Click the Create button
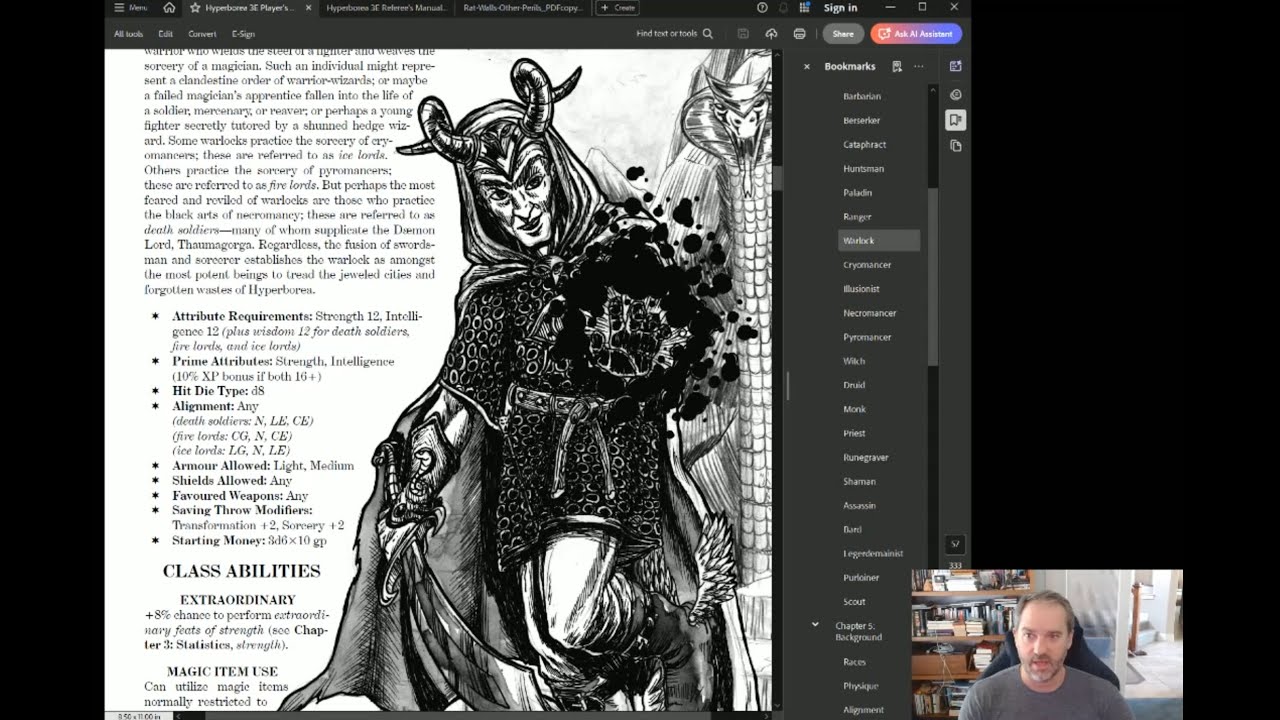 [617, 8]
